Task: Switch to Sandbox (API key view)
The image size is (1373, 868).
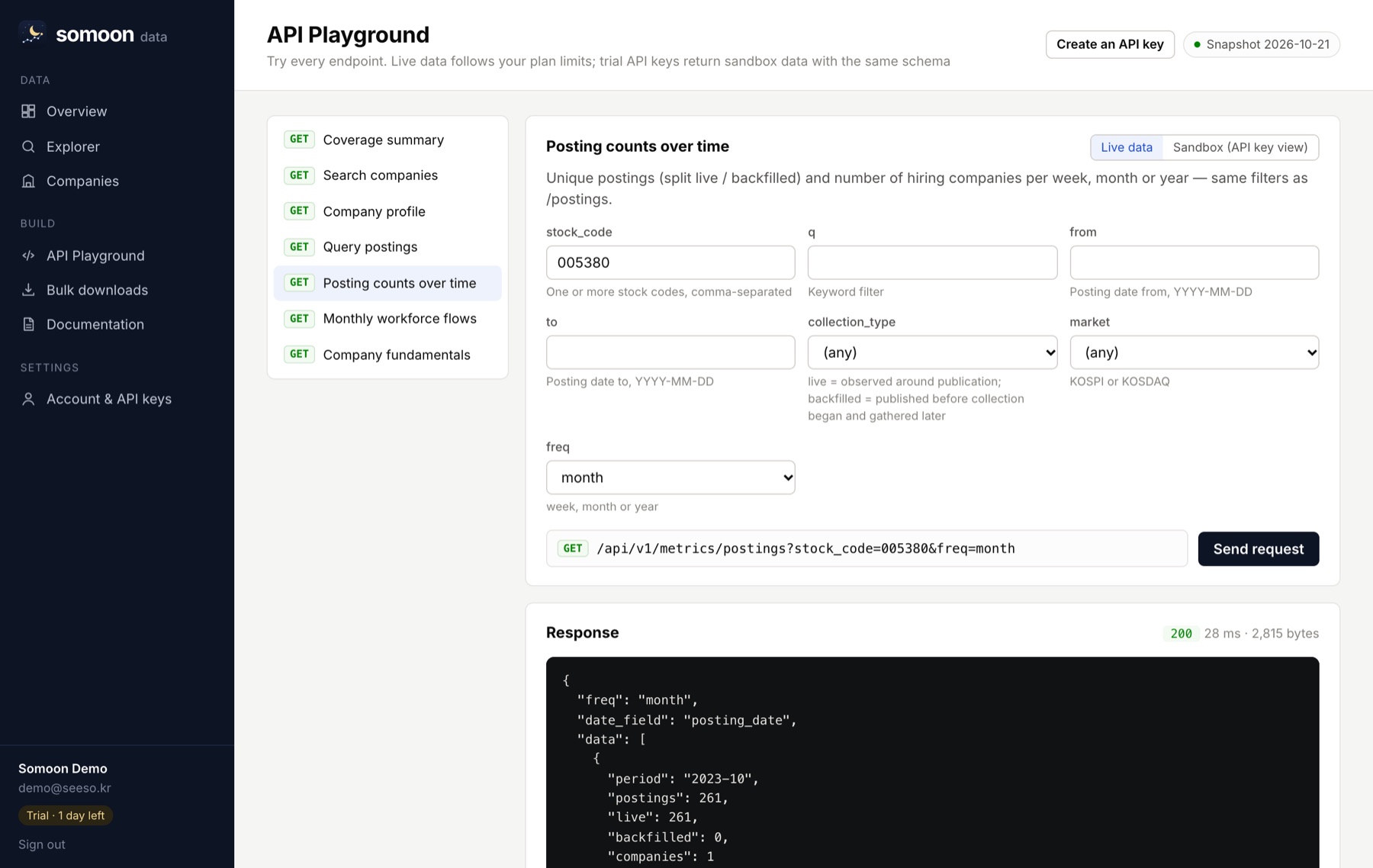Action: click(1240, 147)
